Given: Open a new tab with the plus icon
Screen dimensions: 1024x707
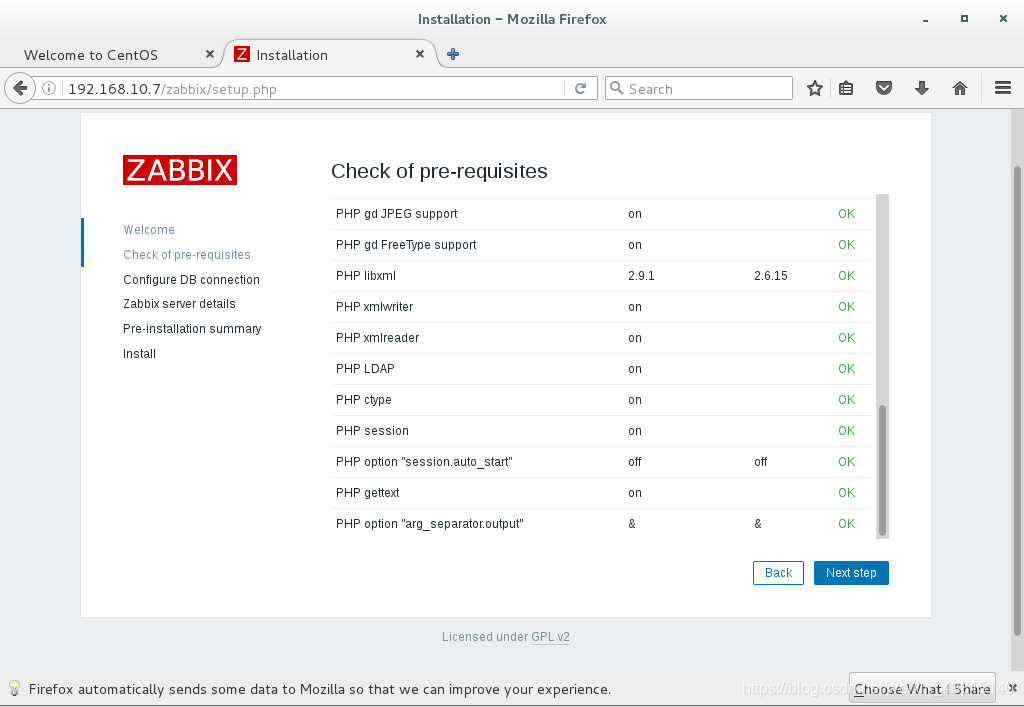Looking at the screenshot, I should 453,54.
